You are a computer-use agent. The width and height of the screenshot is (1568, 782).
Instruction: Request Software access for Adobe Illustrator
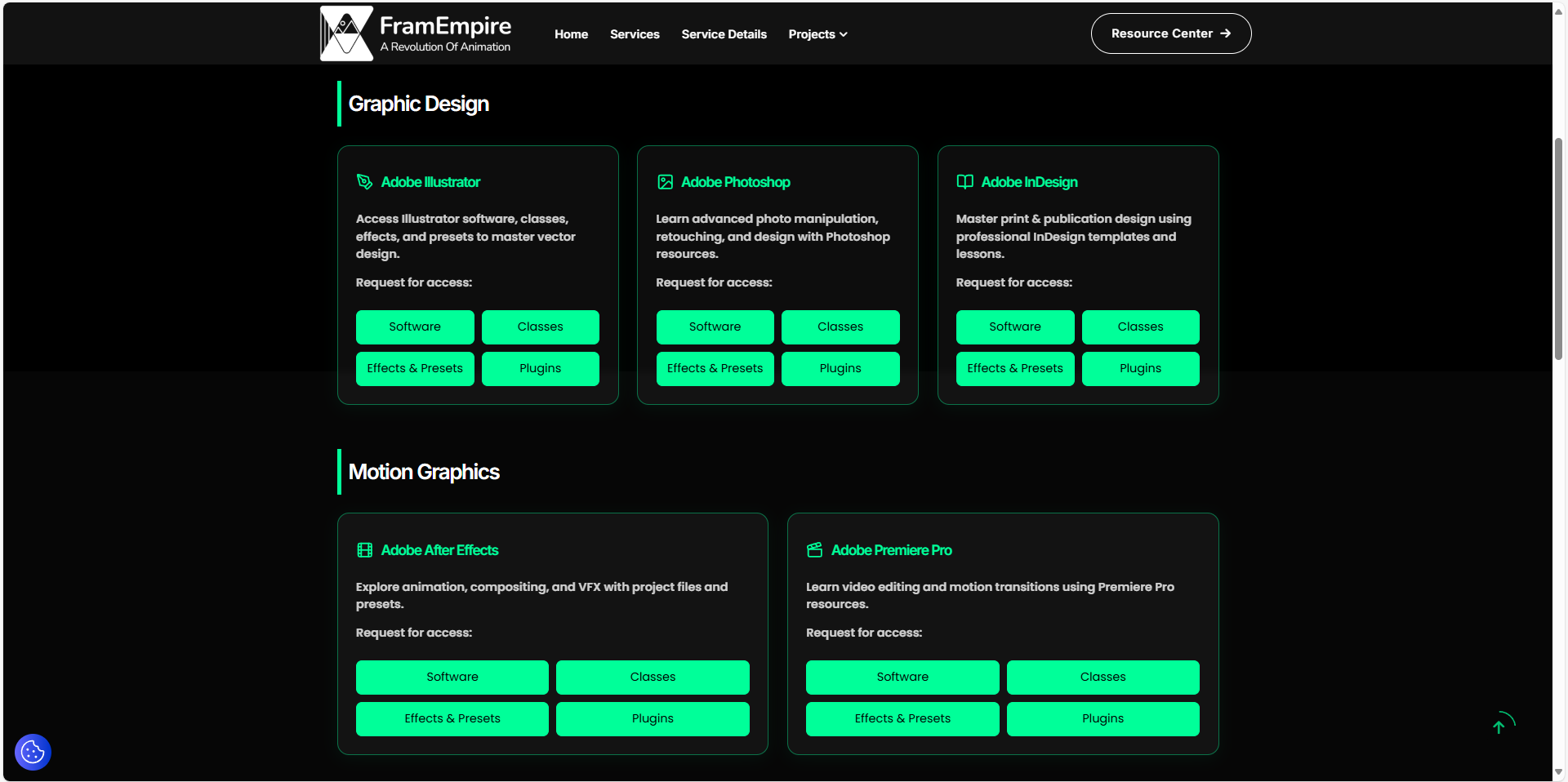(415, 327)
